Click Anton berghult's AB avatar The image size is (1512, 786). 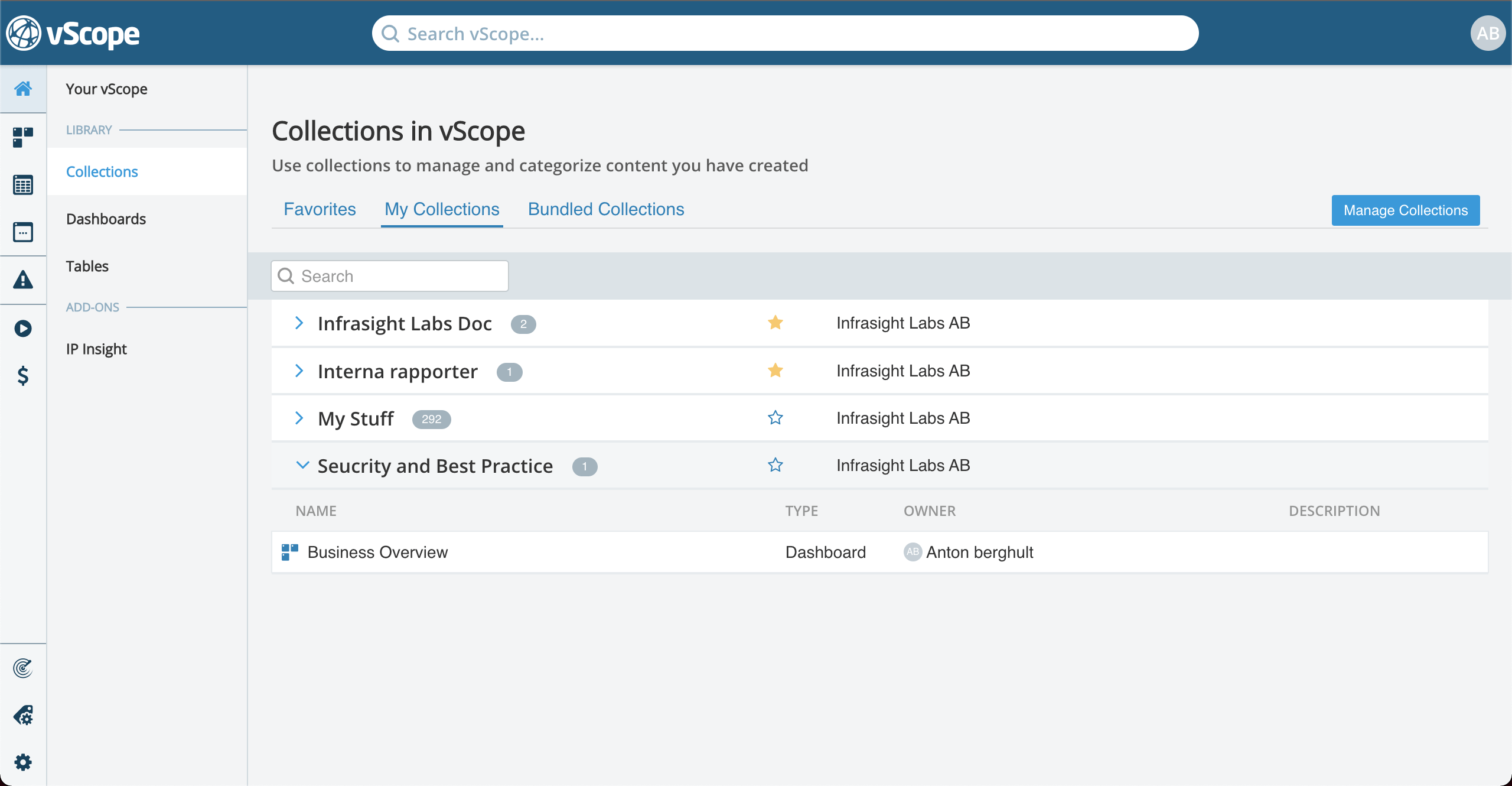tap(913, 552)
